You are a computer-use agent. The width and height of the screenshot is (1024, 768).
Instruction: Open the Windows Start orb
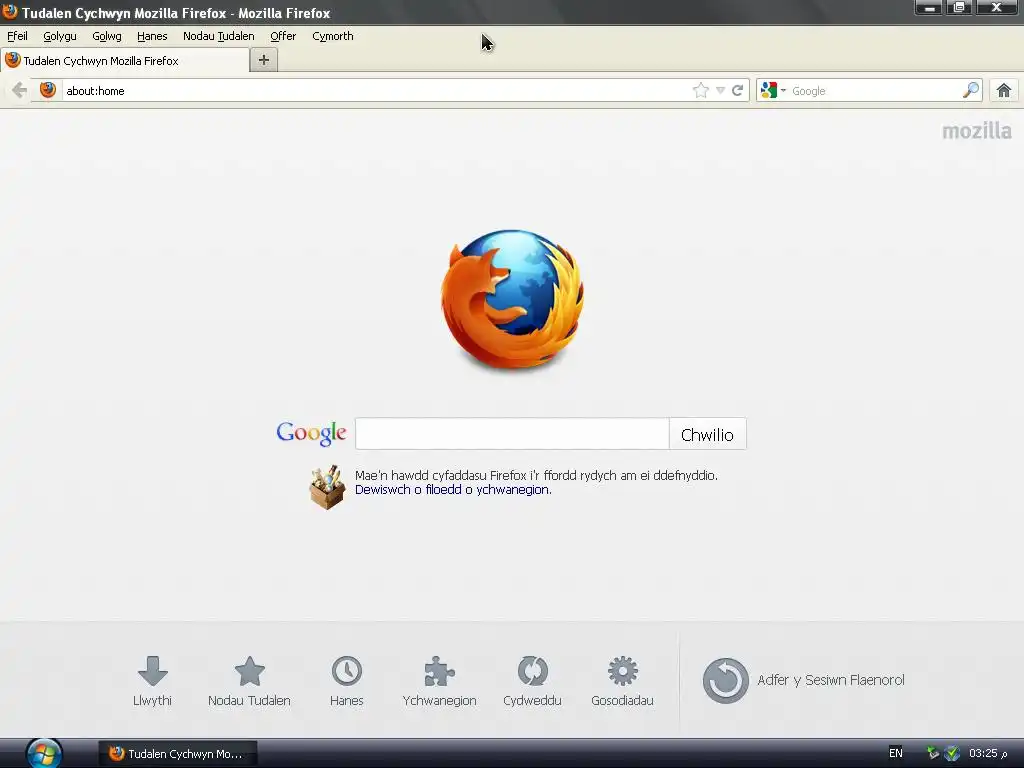[44, 754]
